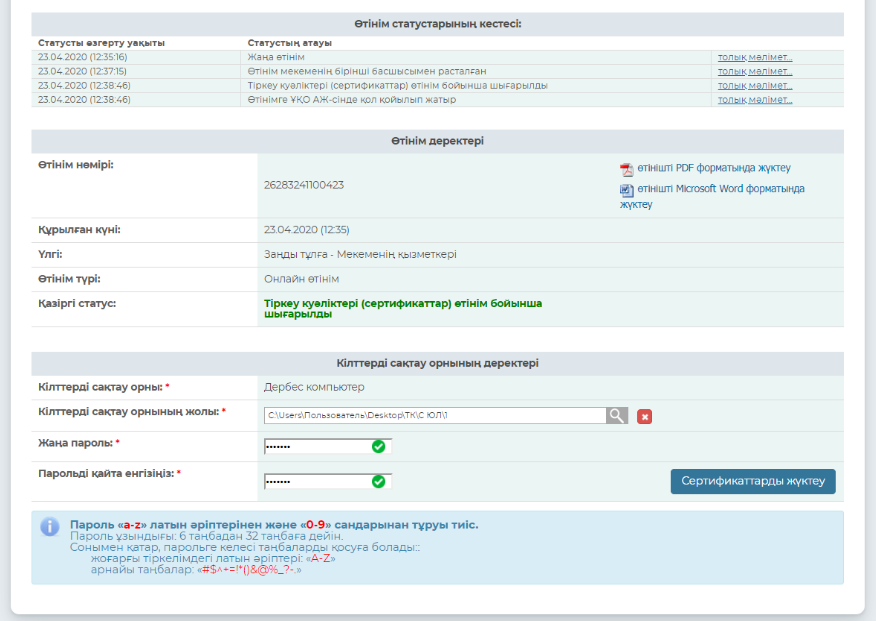This screenshot has height=621, width=876.
Task: Click the red X to clear the path
Action: coord(644,416)
